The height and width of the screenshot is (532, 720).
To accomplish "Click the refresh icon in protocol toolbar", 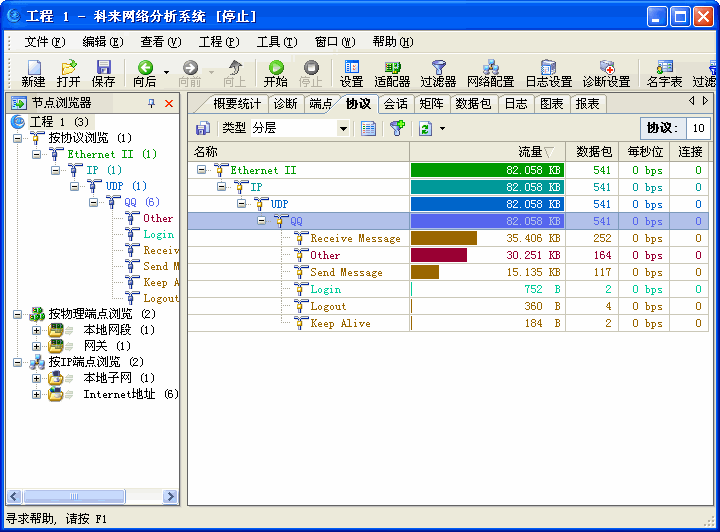I will point(426,129).
